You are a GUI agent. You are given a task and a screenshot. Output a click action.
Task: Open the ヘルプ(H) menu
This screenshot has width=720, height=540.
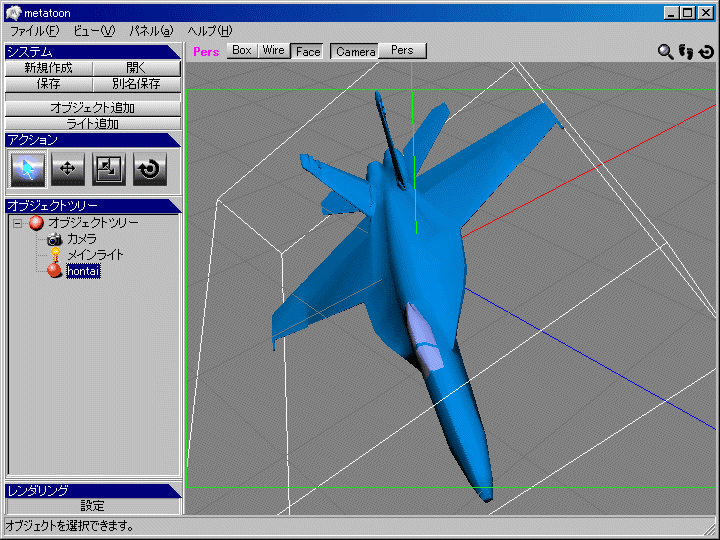210,31
